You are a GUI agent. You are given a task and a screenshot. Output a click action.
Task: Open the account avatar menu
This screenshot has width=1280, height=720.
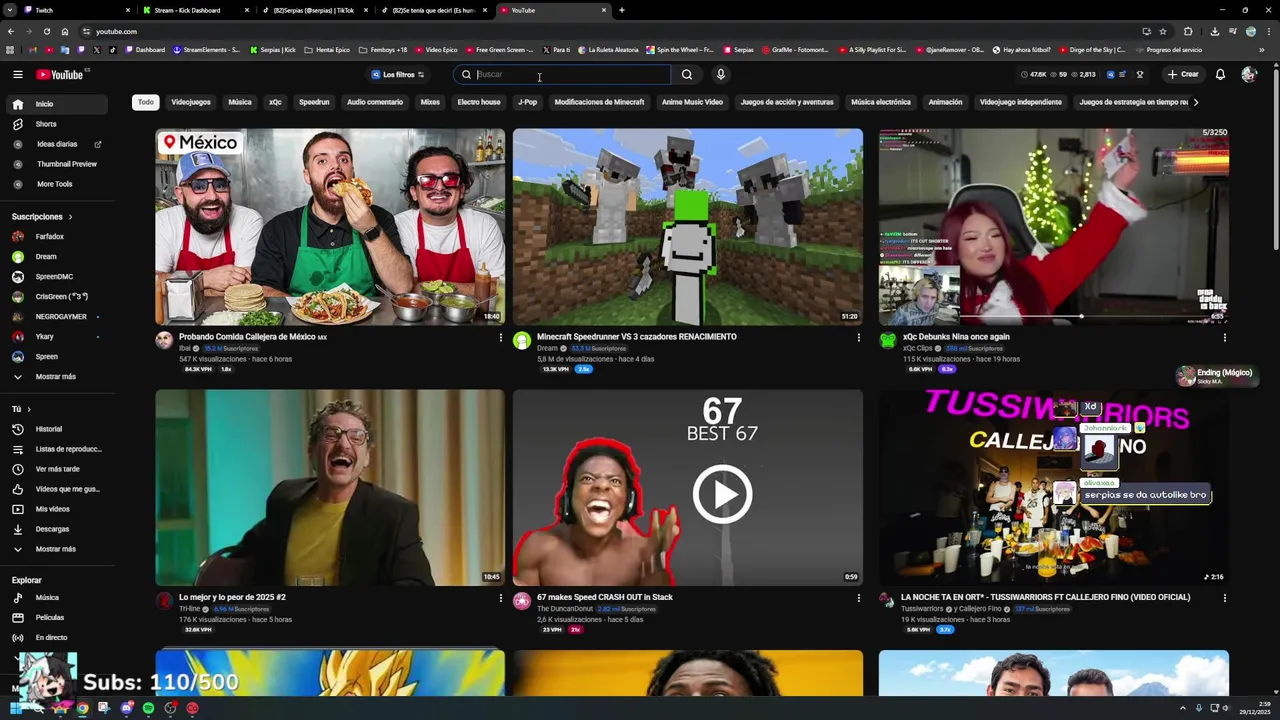[1249, 74]
